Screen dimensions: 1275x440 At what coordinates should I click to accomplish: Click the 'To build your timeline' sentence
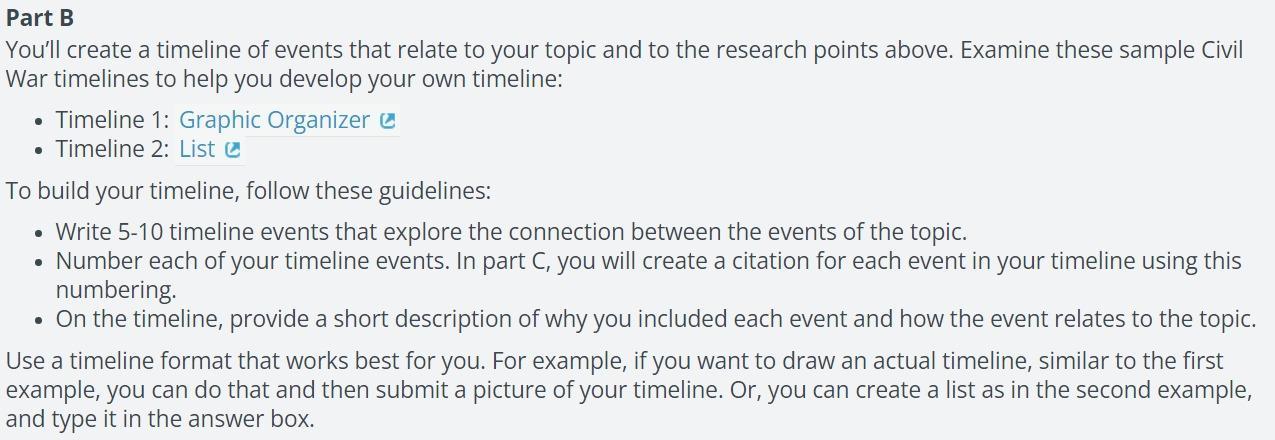pos(248,190)
